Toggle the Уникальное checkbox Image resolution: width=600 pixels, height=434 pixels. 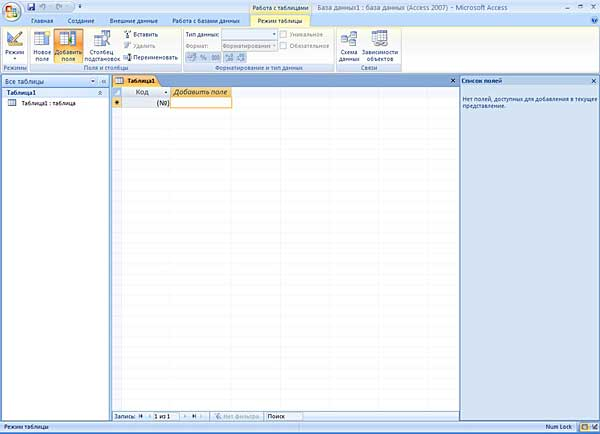pos(283,34)
